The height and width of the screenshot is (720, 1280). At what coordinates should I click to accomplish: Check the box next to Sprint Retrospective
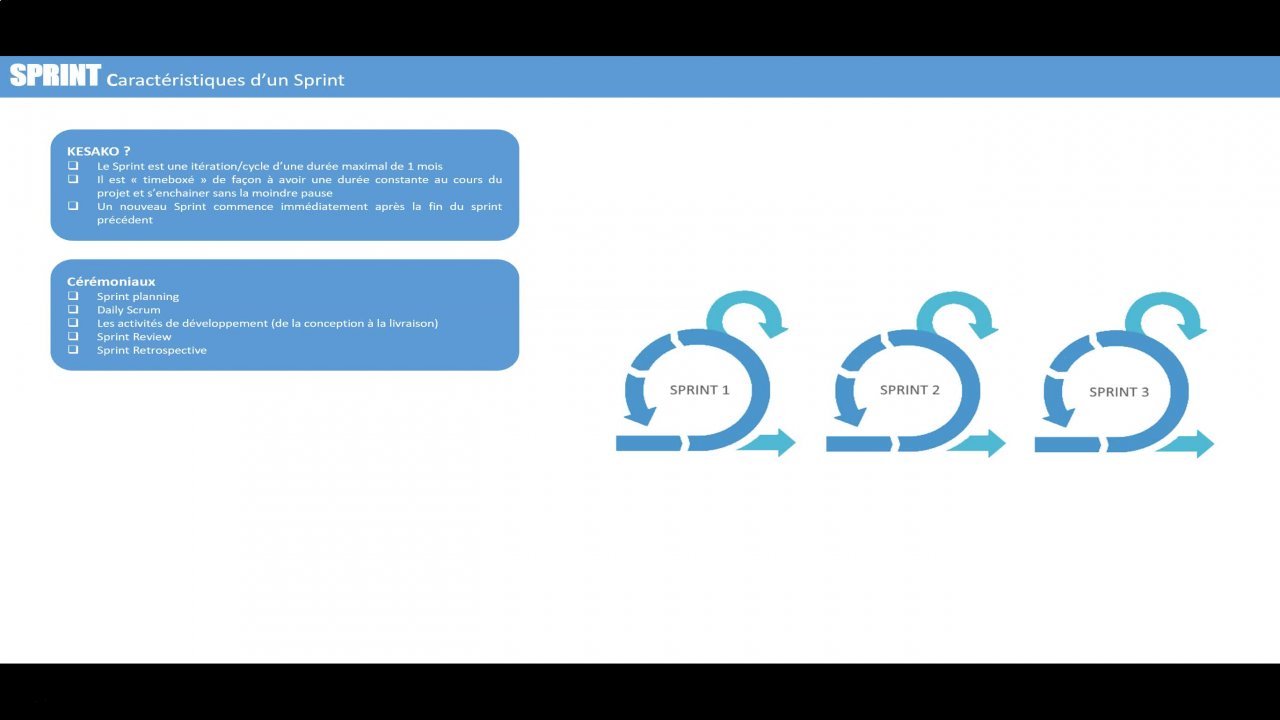[x=73, y=350]
